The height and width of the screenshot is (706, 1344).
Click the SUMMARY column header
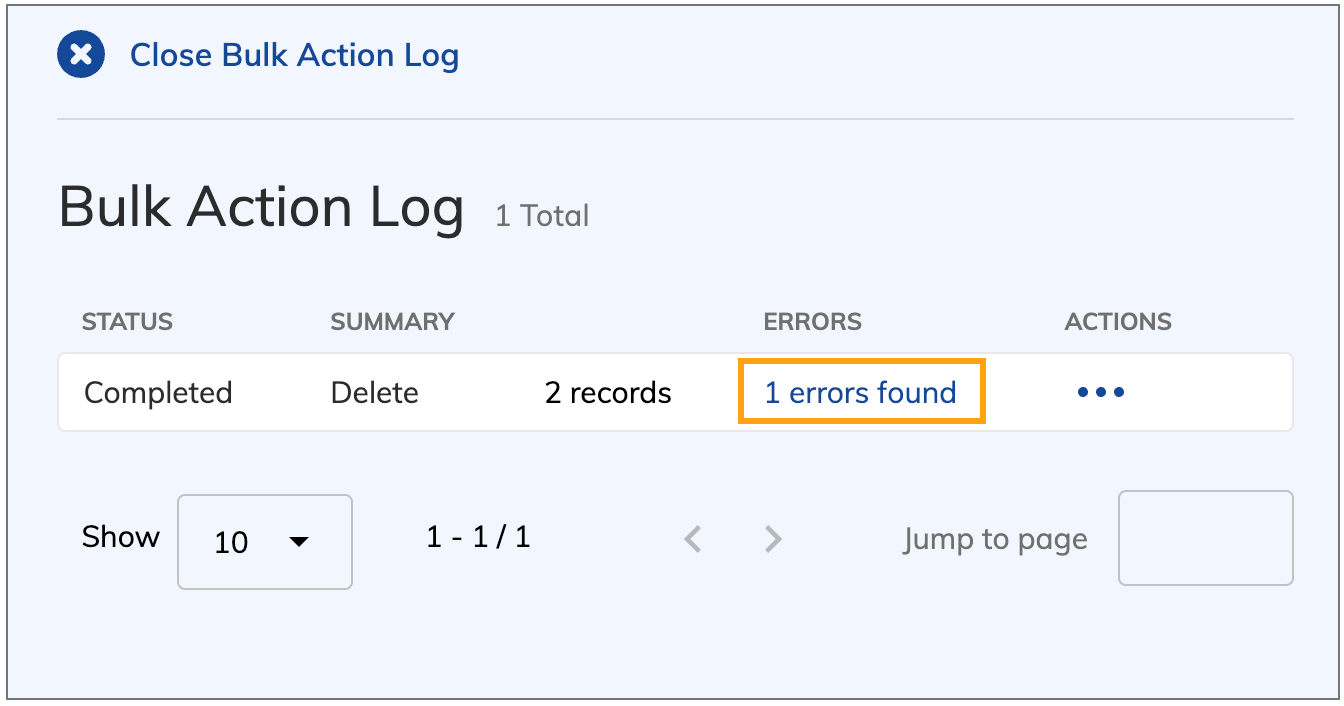[x=392, y=321]
